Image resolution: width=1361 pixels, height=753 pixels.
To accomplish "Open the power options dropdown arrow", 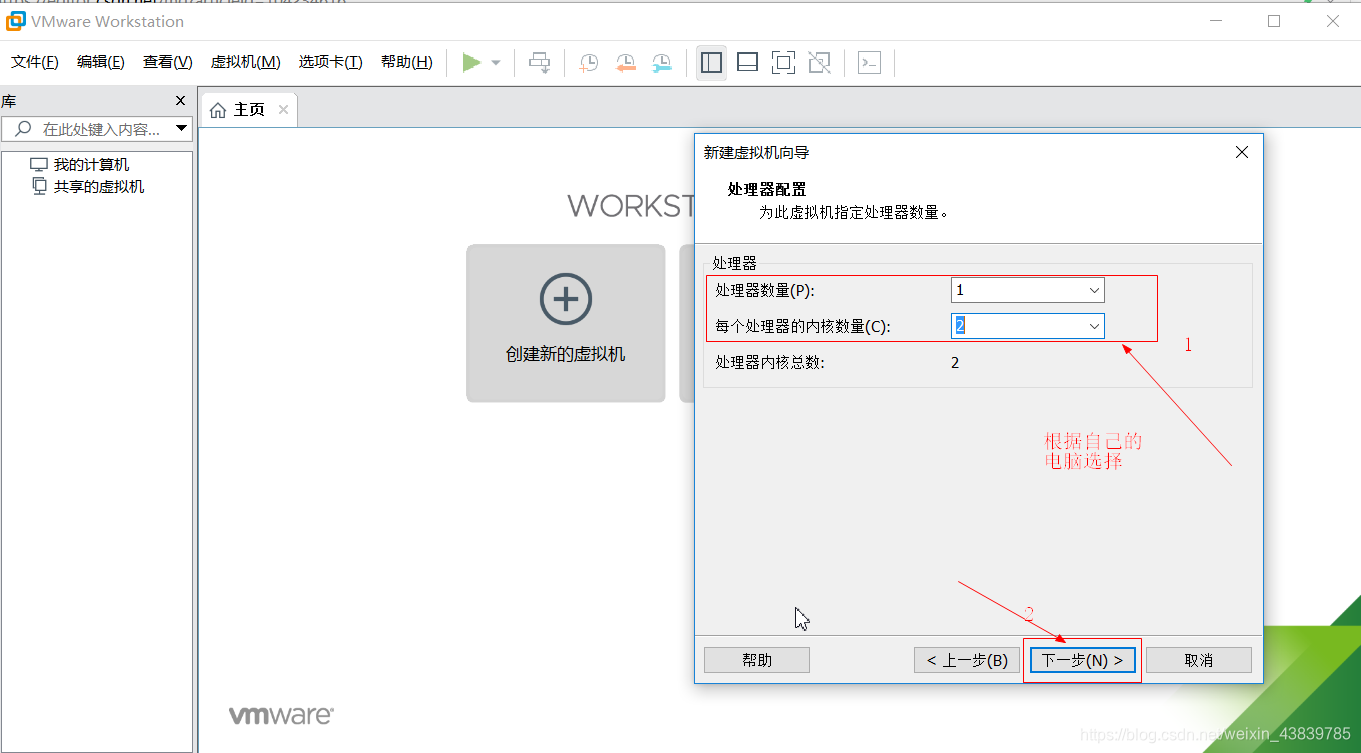I will point(496,63).
